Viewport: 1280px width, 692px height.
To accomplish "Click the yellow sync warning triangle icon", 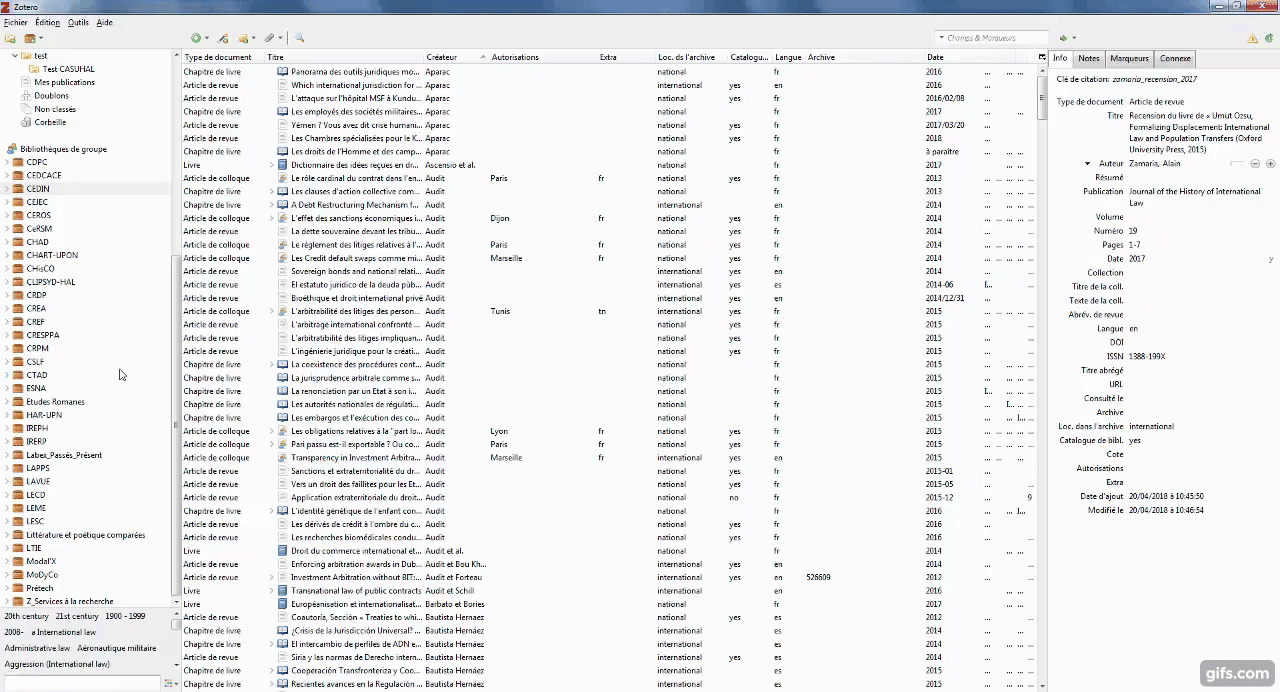I will (x=1252, y=38).
